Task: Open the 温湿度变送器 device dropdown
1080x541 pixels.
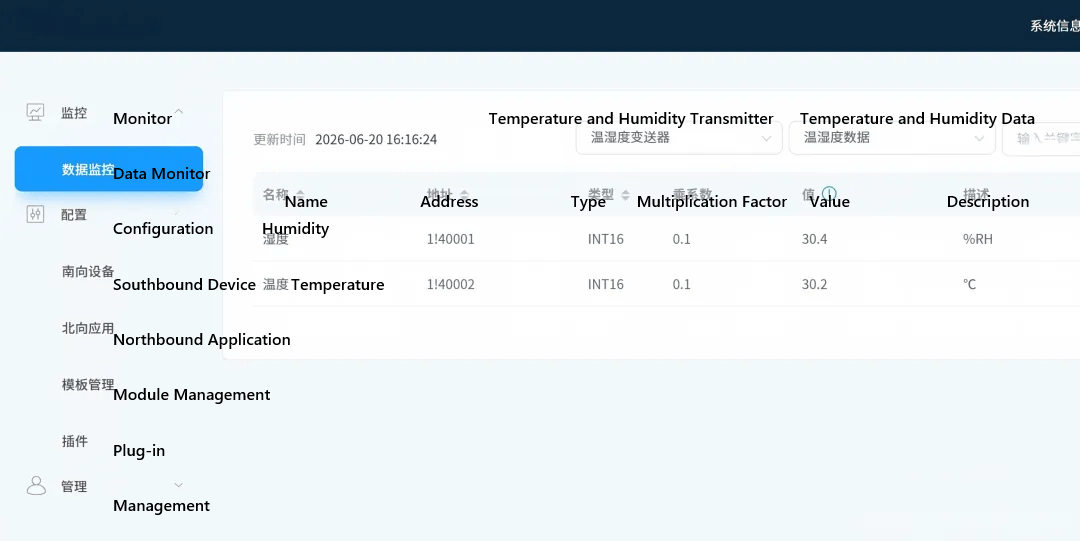Action: point(679,138)
